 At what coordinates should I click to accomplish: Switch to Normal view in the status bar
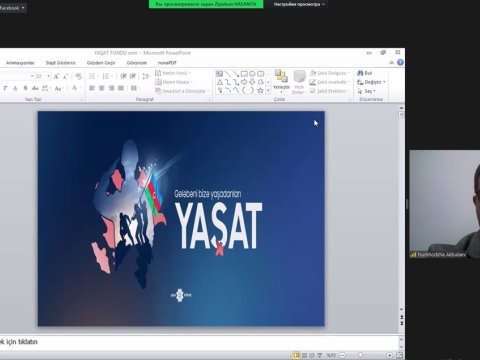(x=296, y=355)
